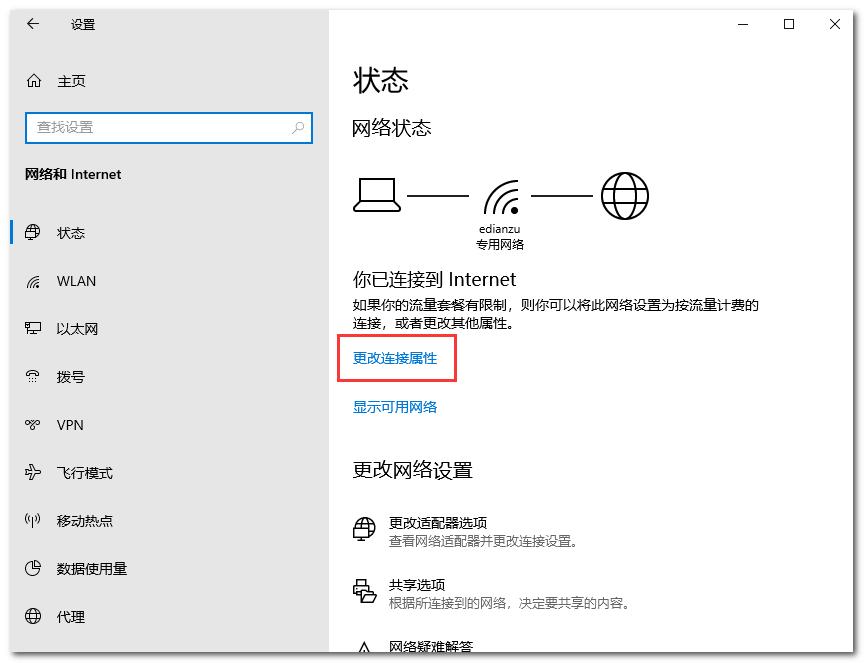Screen dimensions: 864x663
Task: Open the 移动热点 settings page
Action: (85, 521)
